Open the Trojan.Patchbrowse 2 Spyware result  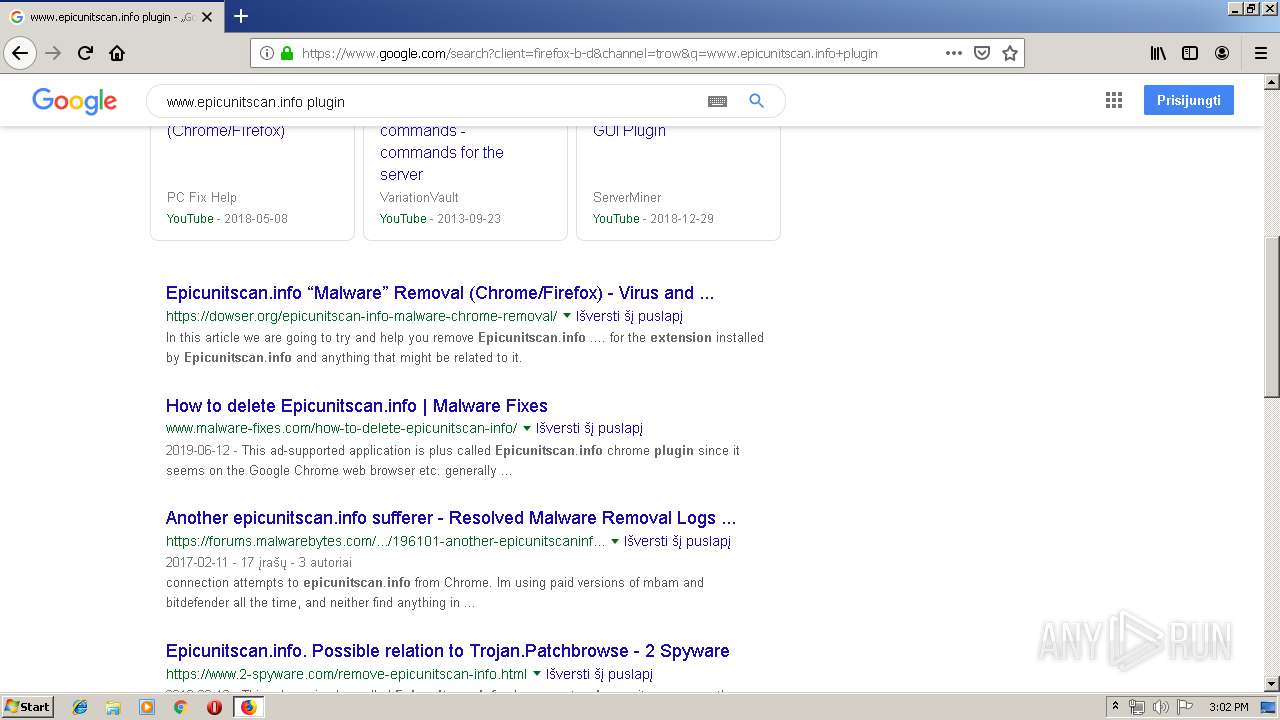[448, 651]
